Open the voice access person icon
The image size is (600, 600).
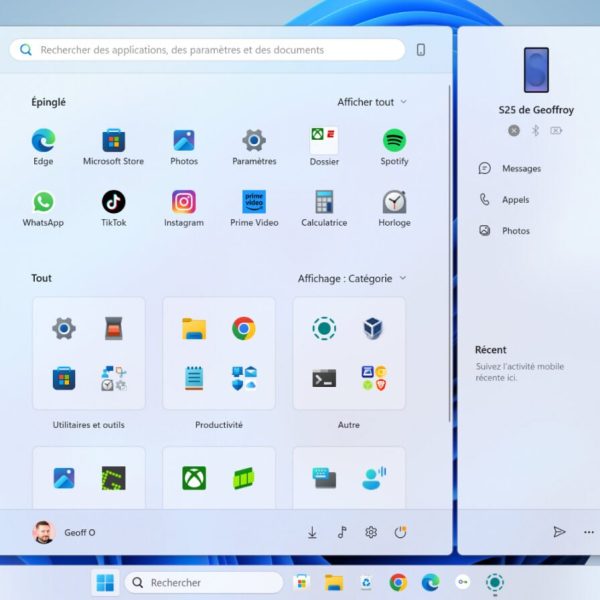[x=374, y=478]
